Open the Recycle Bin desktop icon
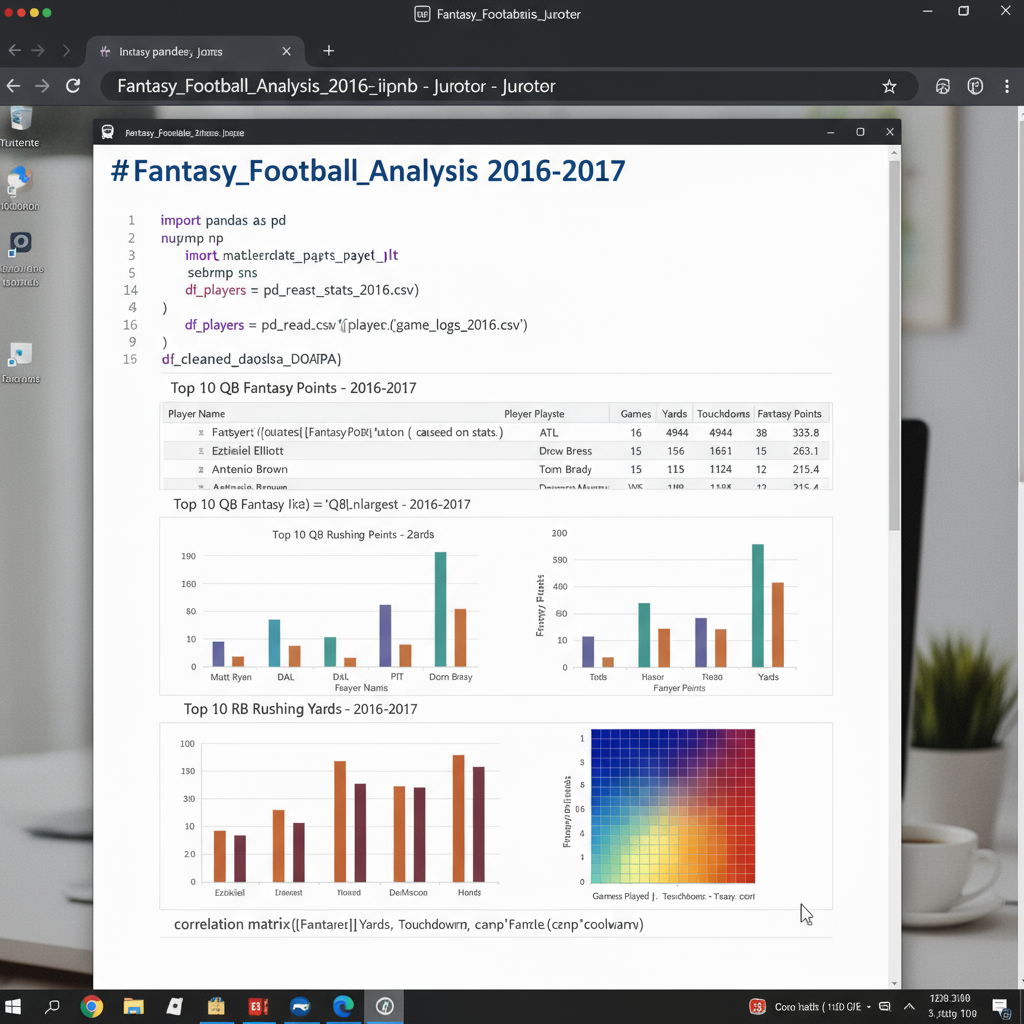The image size is (1024, 1024). (20, 122)
